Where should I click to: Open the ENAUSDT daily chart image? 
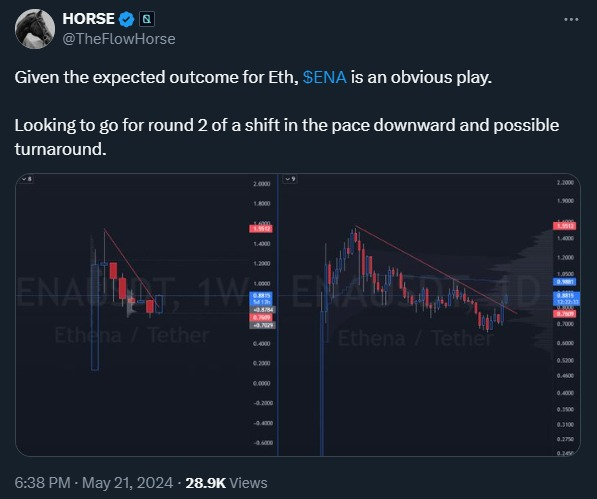[429, 315]
